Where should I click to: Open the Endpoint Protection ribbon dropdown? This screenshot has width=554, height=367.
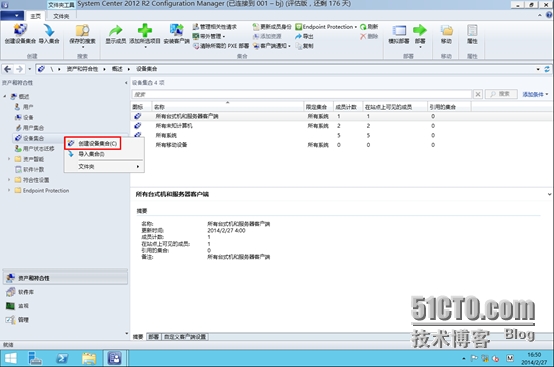326,27
